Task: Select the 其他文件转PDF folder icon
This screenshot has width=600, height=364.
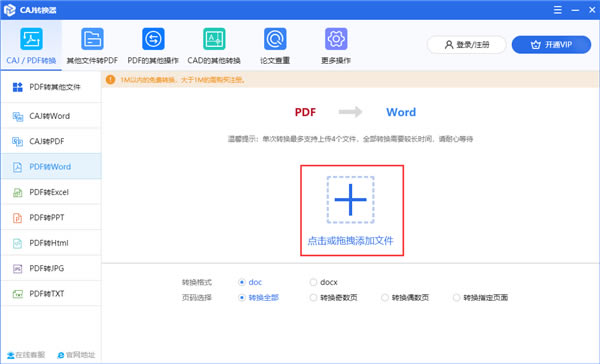Action: 92,39
